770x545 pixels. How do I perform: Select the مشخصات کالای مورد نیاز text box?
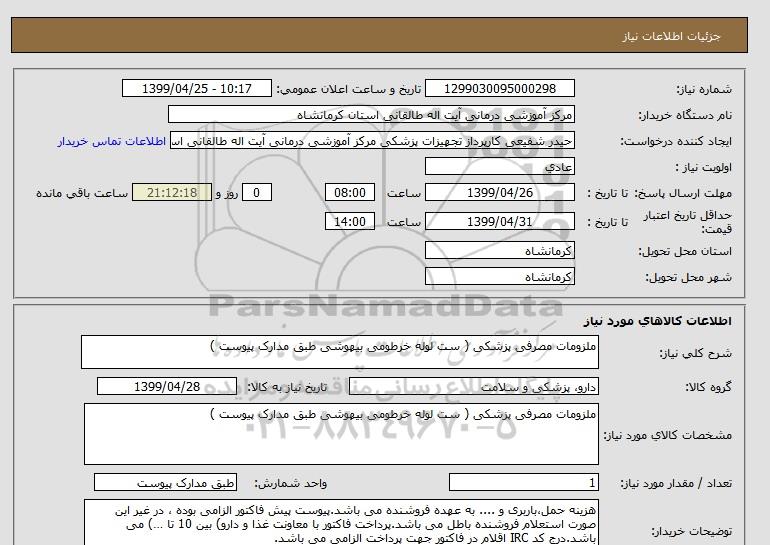click(341, 434)
